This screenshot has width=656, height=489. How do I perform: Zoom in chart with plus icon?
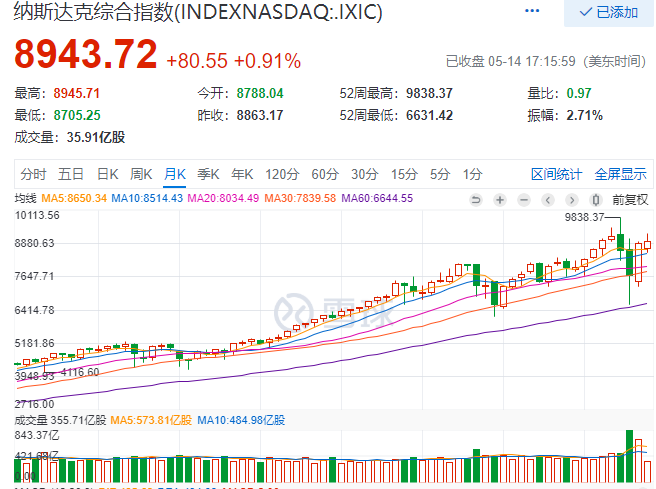(x=497, y=198)
